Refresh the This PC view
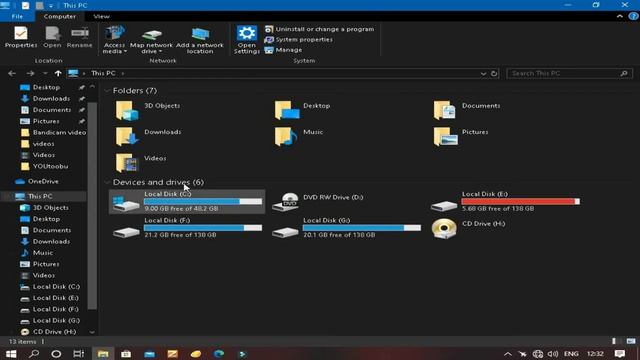Image resolution: width=640 pixels, height=360 pixels. click(494, 73)
